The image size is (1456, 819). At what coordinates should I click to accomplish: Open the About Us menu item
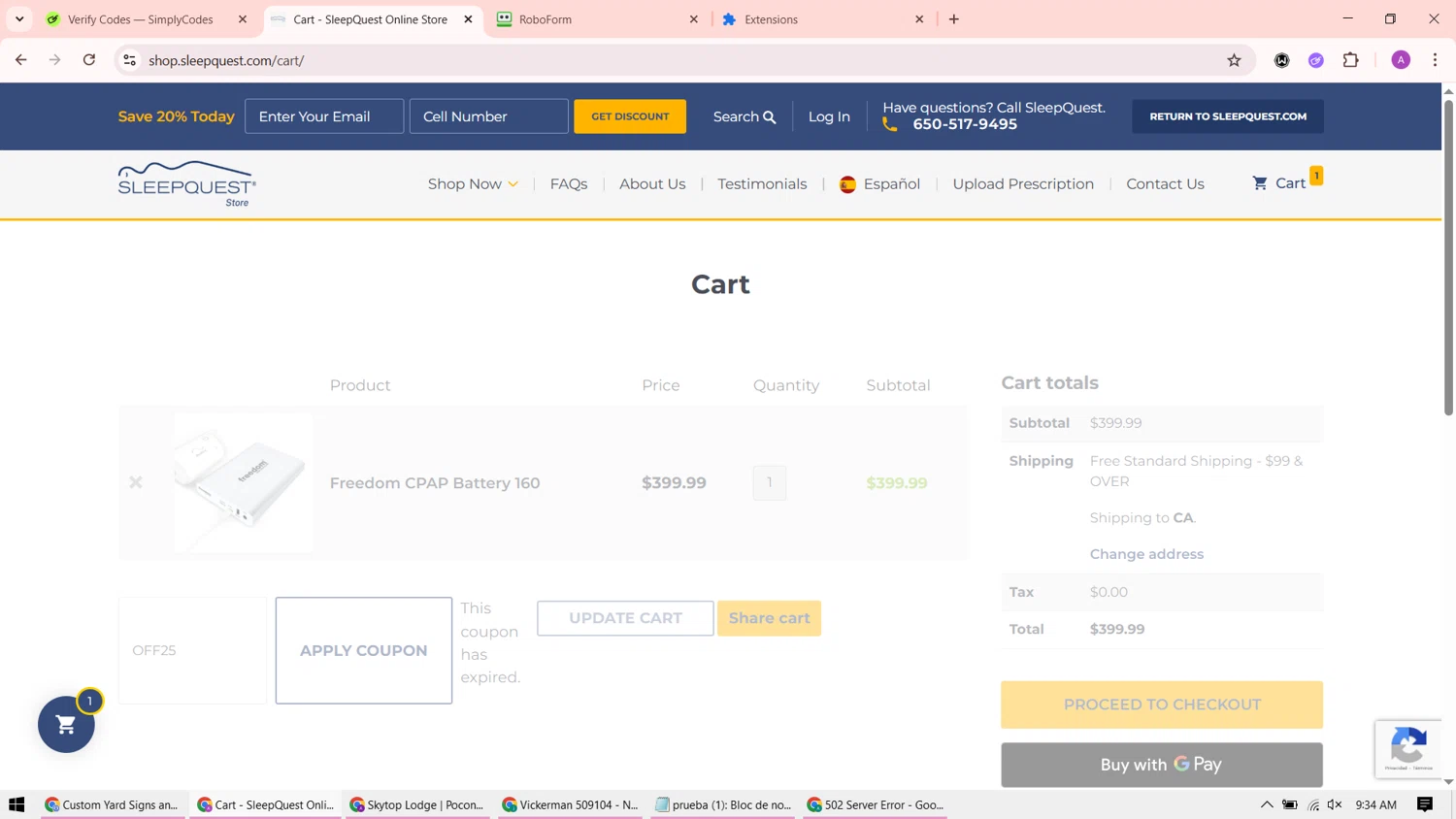(652, 184)
